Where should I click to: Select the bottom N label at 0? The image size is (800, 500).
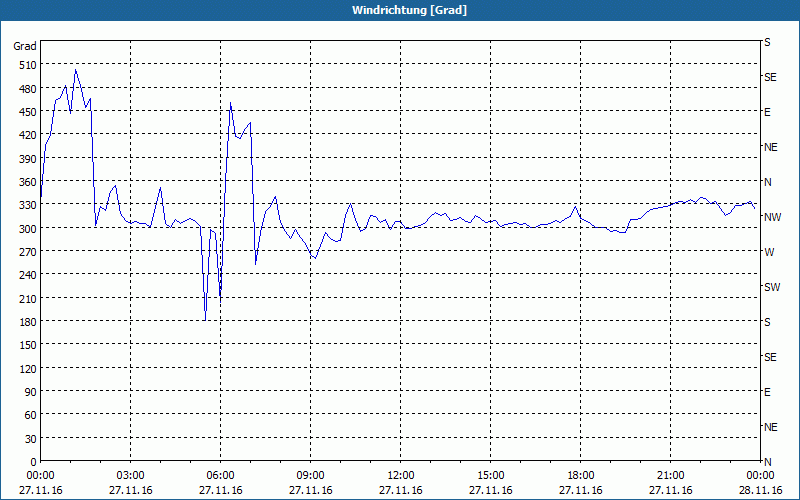pyautogui.click(x=767, y=462)
